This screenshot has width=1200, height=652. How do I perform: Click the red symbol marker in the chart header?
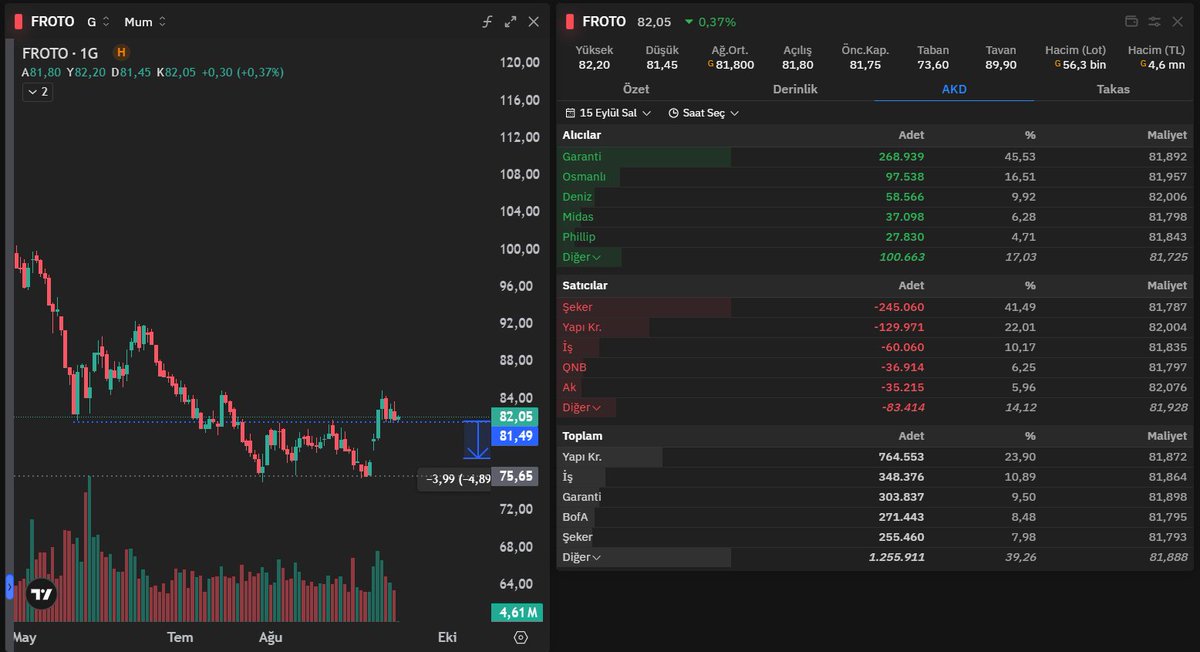tap(18, 21)
